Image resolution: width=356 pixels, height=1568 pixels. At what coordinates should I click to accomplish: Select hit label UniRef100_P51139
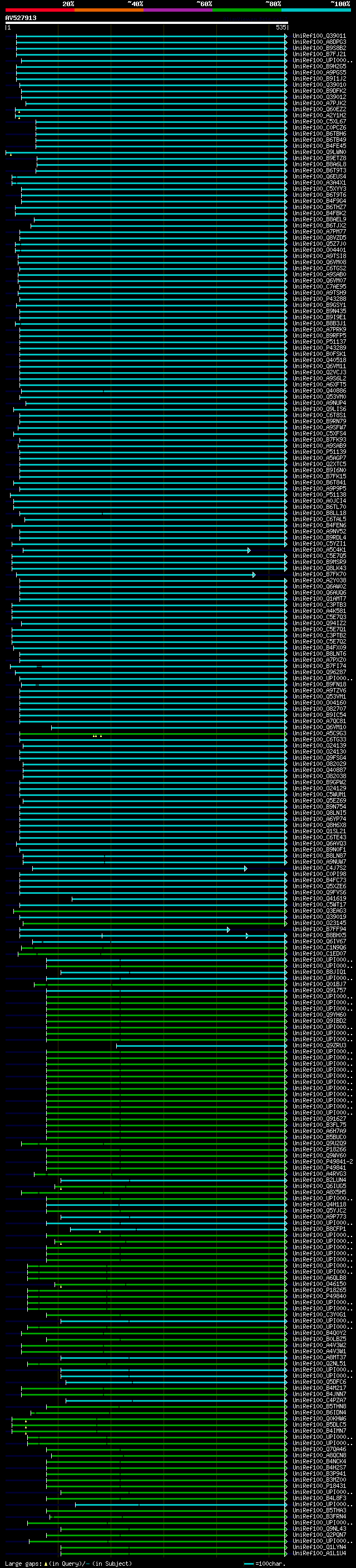tap(319, 452)
